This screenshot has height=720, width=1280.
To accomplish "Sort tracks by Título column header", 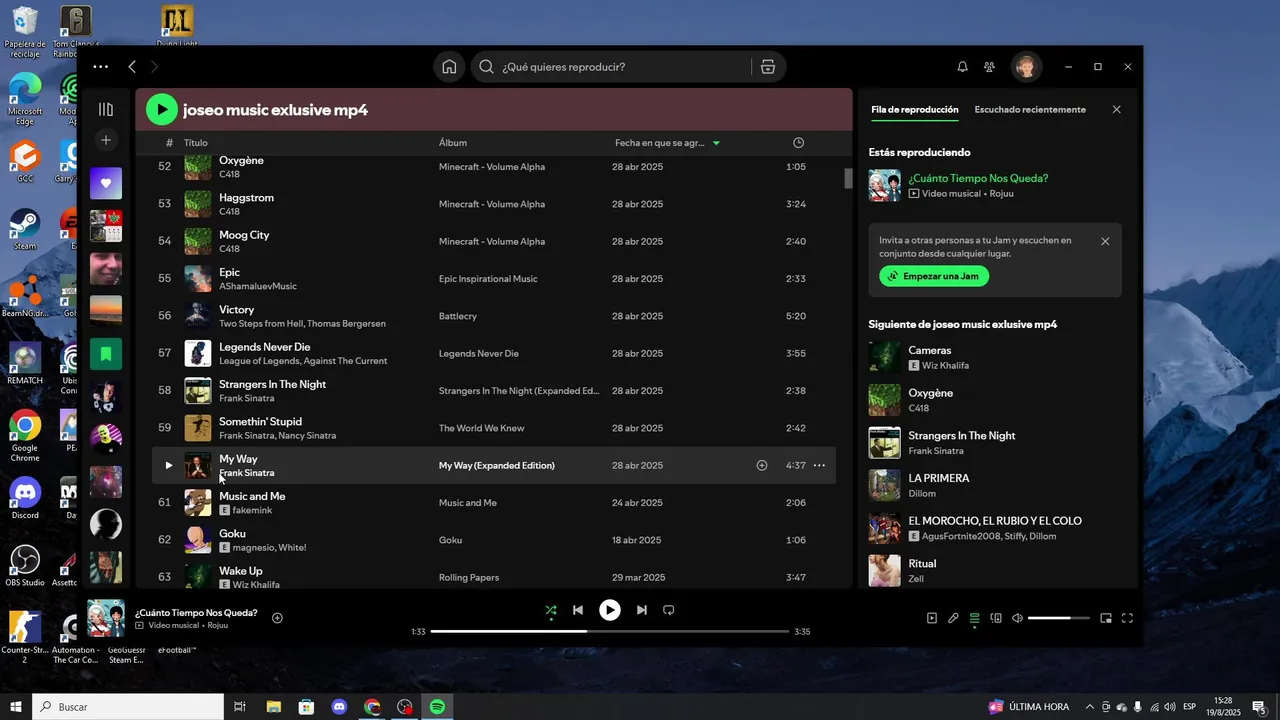I will tap(196, 143).
